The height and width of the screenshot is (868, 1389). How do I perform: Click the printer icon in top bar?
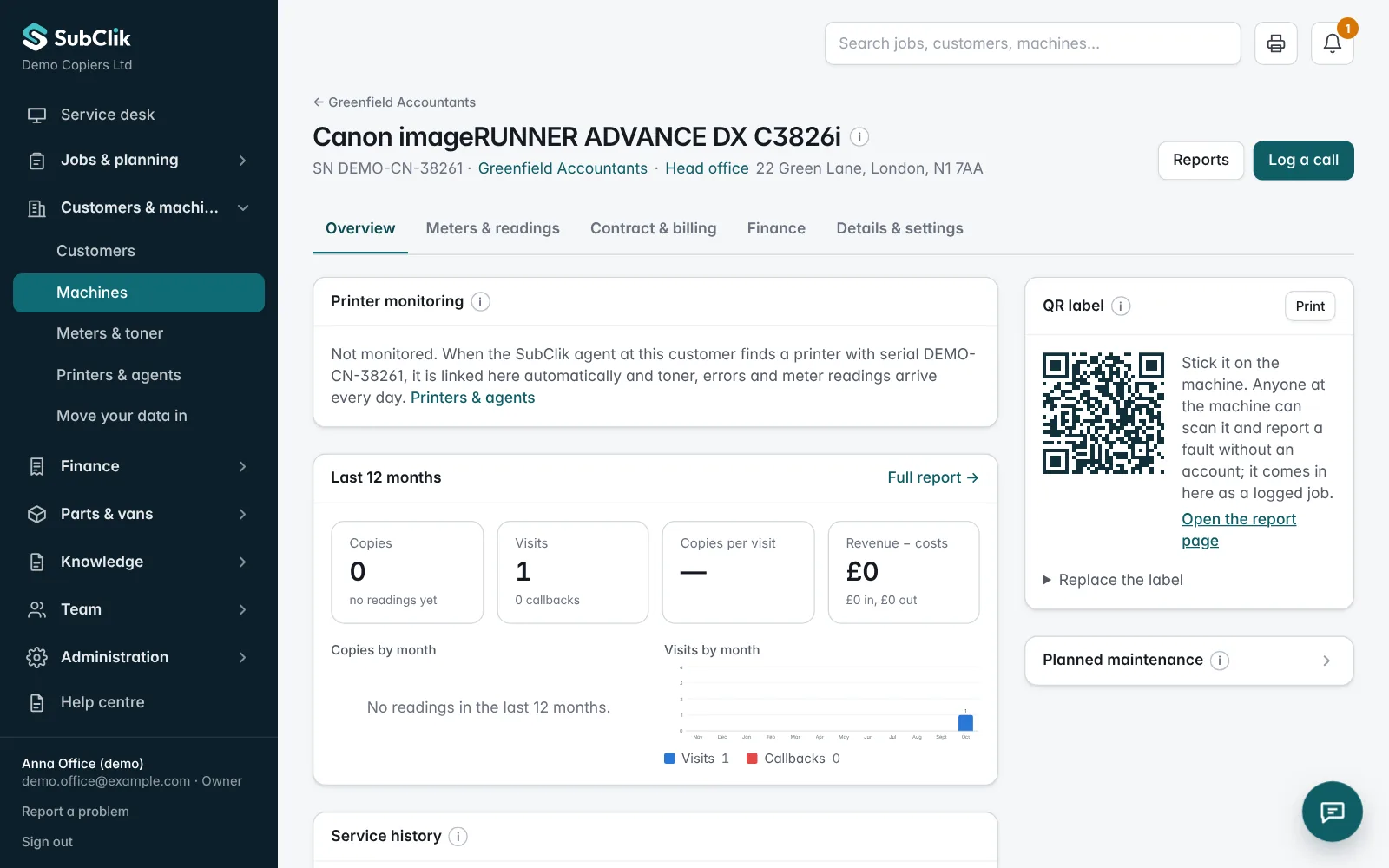(1275, 43)
